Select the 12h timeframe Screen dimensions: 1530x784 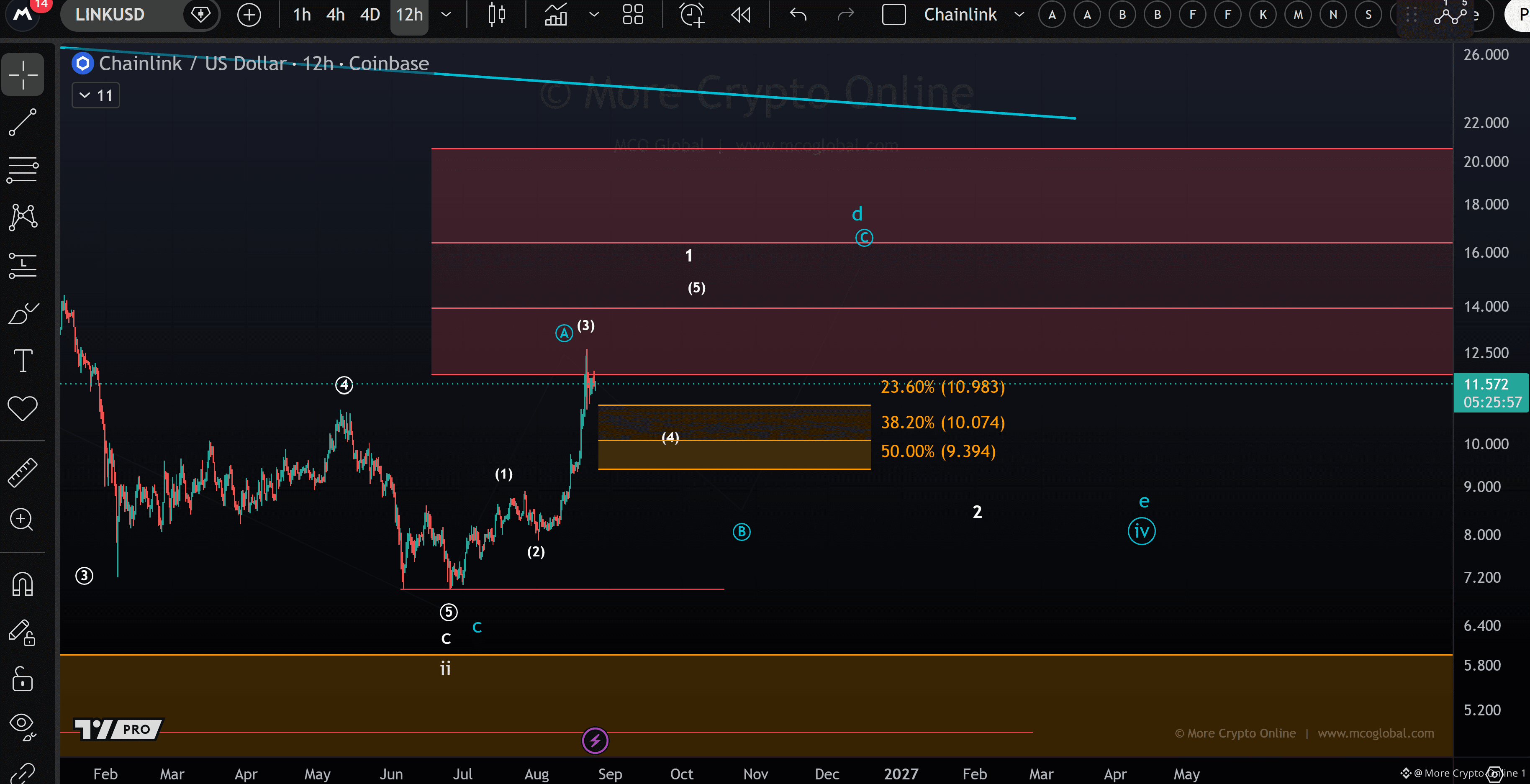pyautogui.click(x=409, y=14)
